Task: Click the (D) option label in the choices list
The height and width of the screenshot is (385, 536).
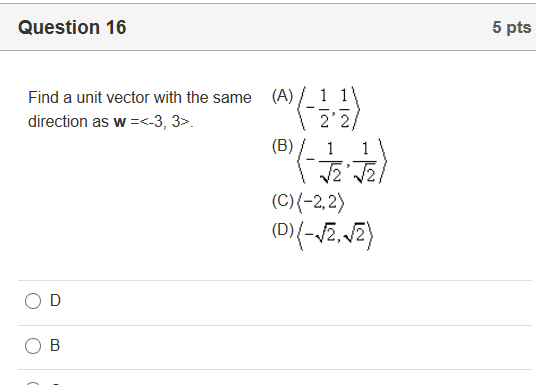Action: 283,230
